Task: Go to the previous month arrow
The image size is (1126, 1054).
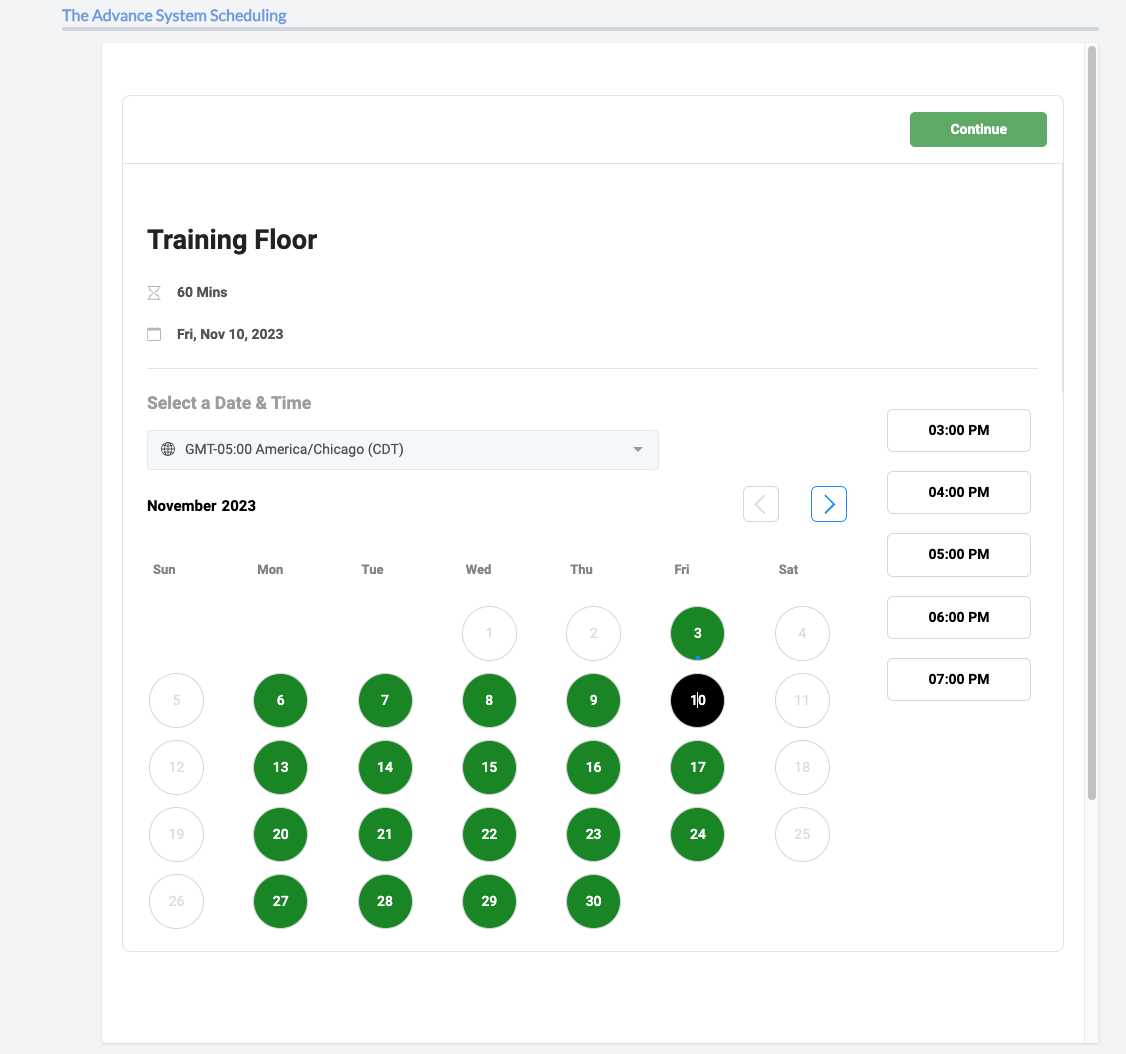Action: (x=760, y=505)
